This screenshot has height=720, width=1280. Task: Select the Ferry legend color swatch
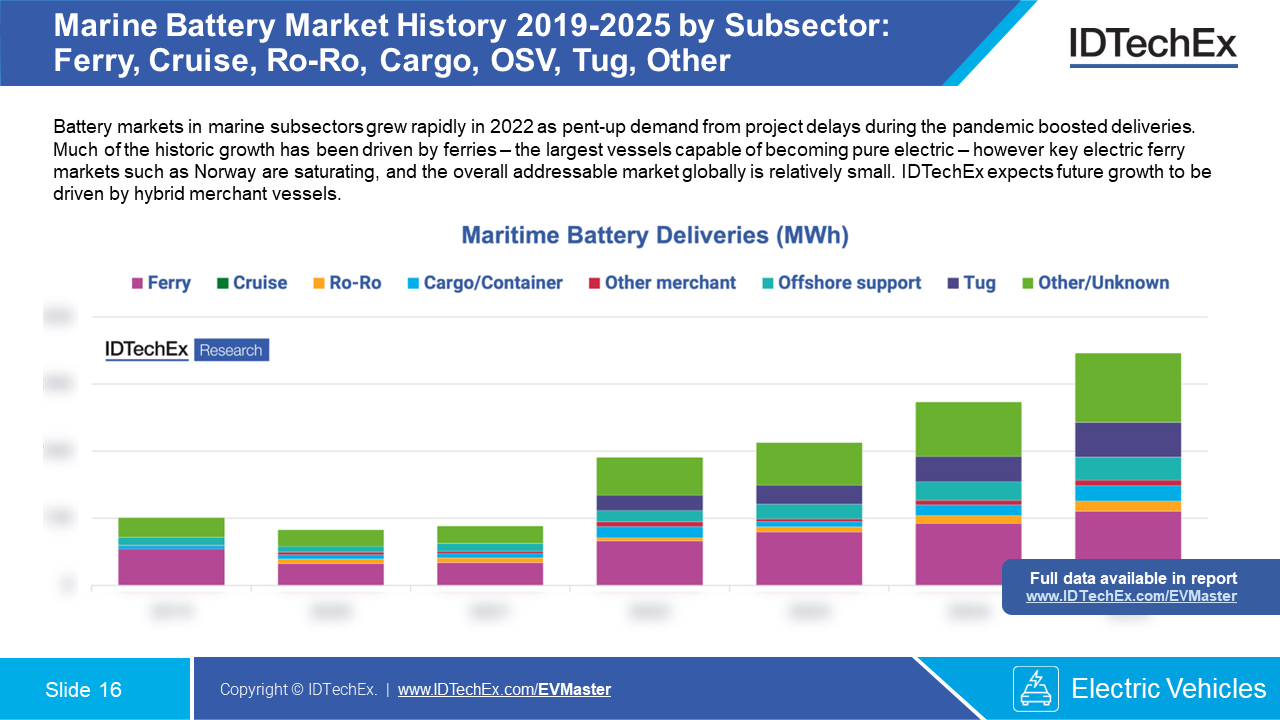pos(137,284)
